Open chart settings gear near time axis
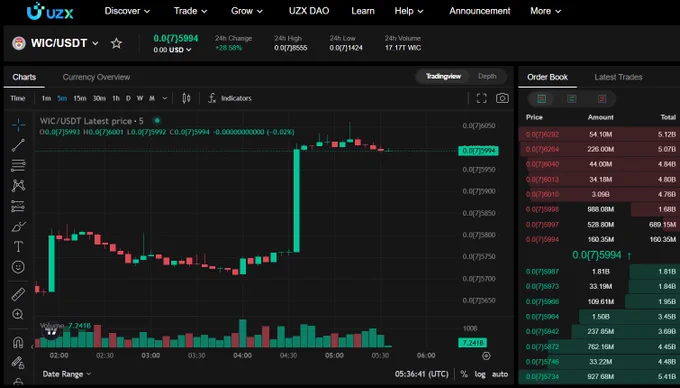The width and height of the screenshot is (680, 388). [x=486, y=356]
